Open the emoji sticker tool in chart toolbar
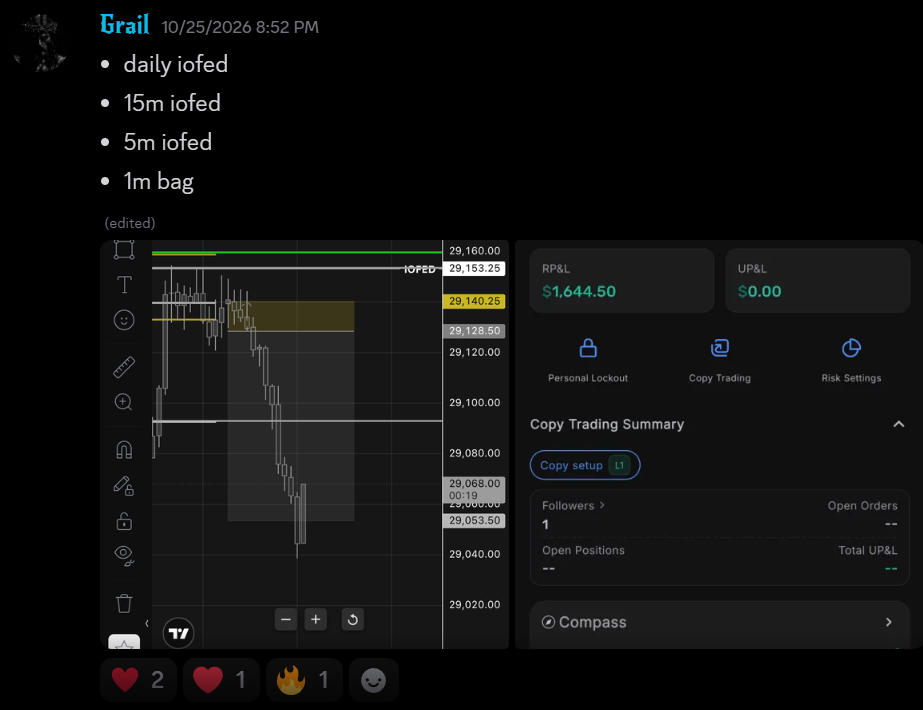The width and height of the screenshot is (923, 710). 124,320
